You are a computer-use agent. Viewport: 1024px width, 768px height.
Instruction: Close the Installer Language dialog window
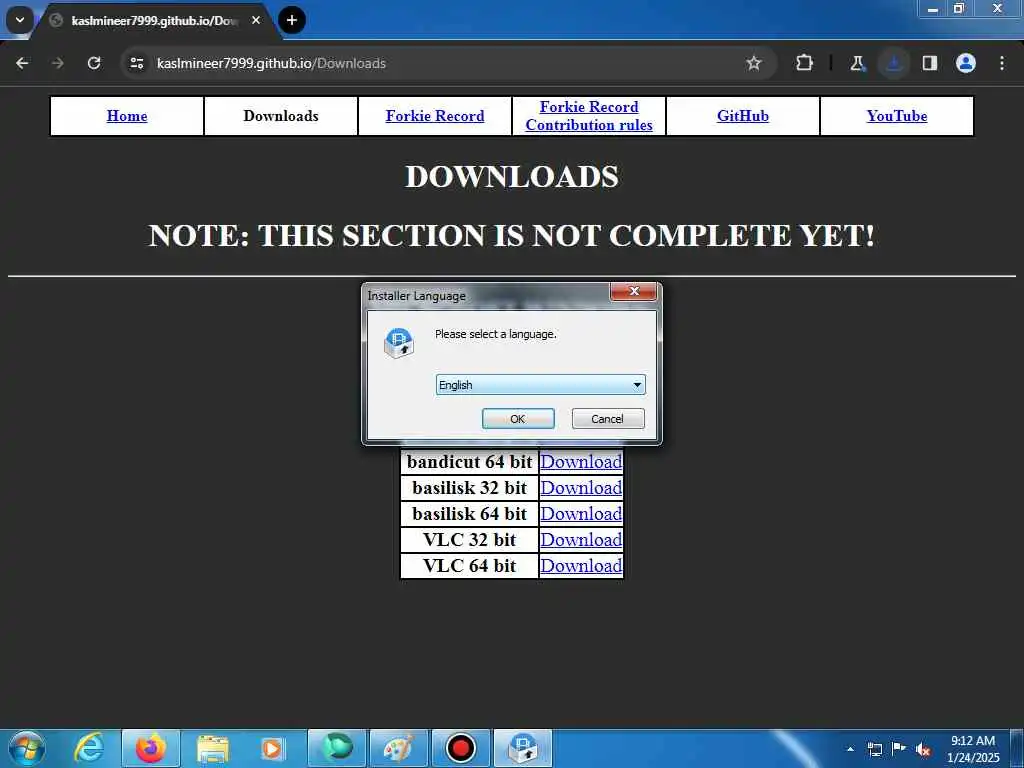coord(633,291)
